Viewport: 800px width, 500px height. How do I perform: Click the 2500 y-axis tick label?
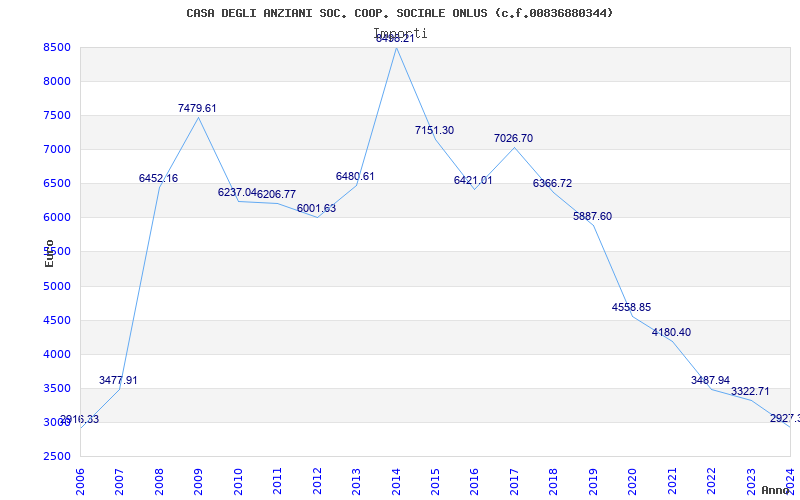pos(57,456)
